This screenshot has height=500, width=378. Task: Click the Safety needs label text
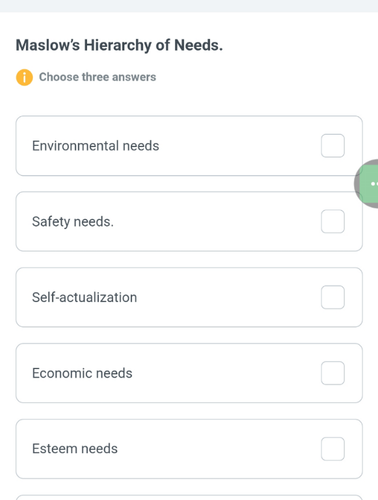[73, 222]
